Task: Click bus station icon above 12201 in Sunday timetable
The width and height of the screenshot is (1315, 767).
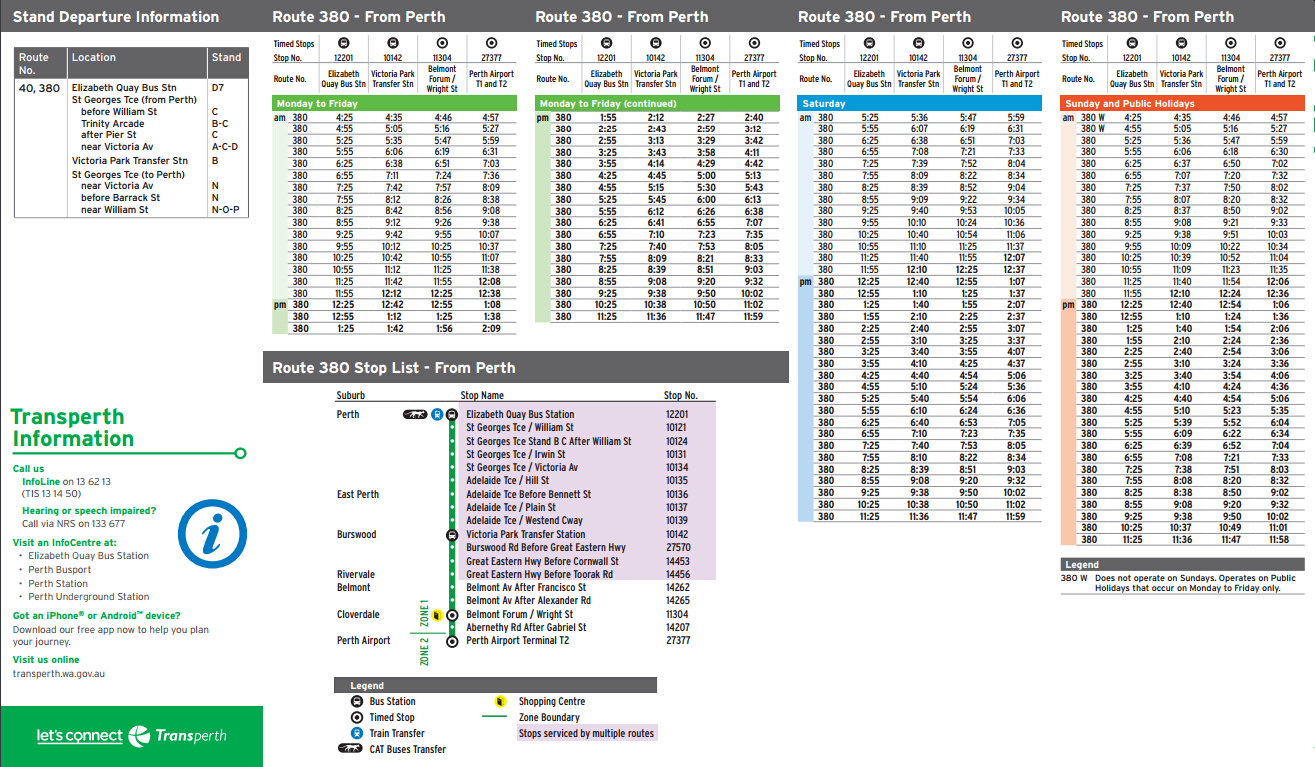Action: point(1132,43)
